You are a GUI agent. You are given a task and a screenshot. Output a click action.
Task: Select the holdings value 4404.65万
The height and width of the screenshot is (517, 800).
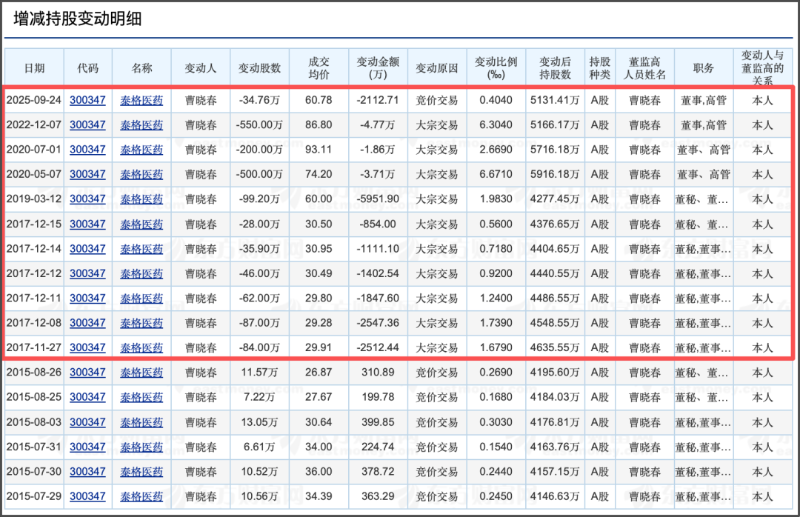(x=555, y=249)
